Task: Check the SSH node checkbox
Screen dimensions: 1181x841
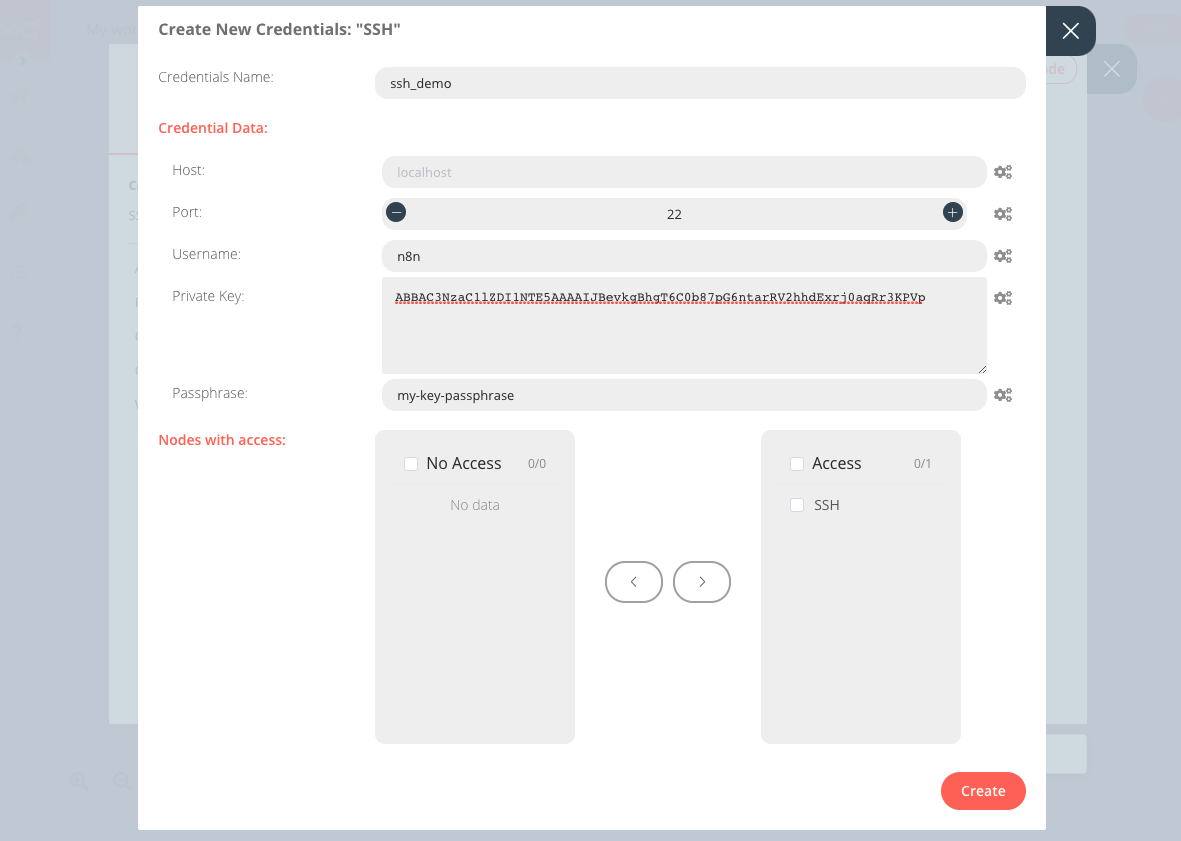Action: pos(796,505)
